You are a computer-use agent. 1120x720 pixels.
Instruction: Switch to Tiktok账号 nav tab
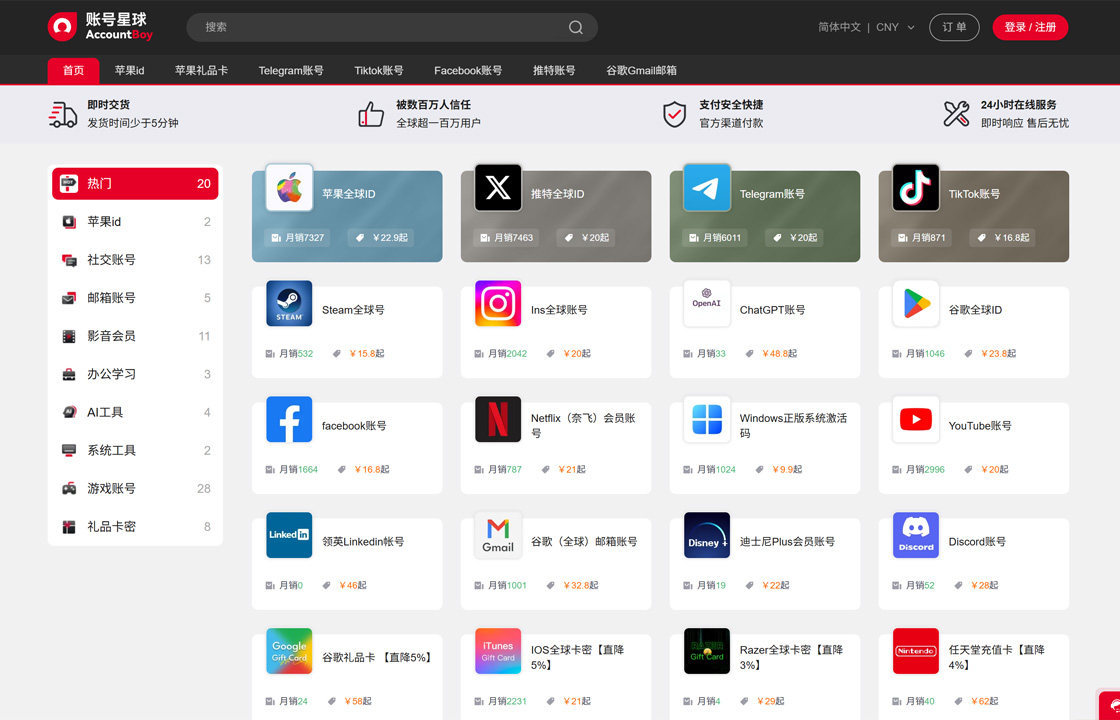coord(379,71)
